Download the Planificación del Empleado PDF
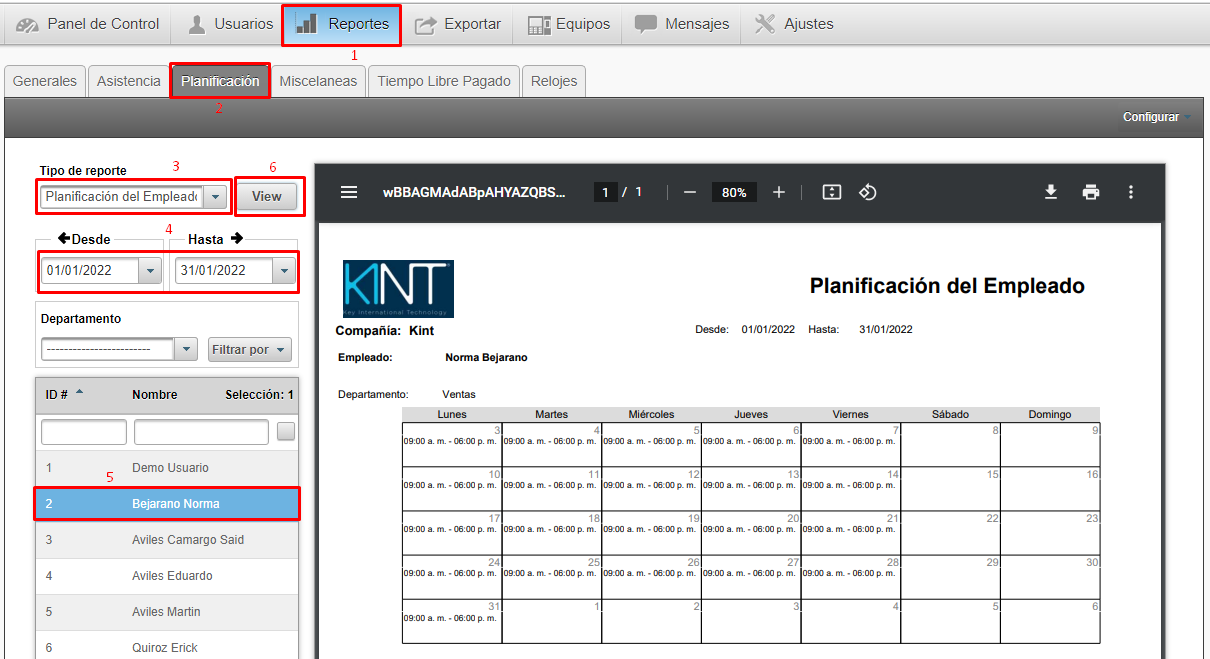This screenshot has width=1210, height=659. point(1051,192)
